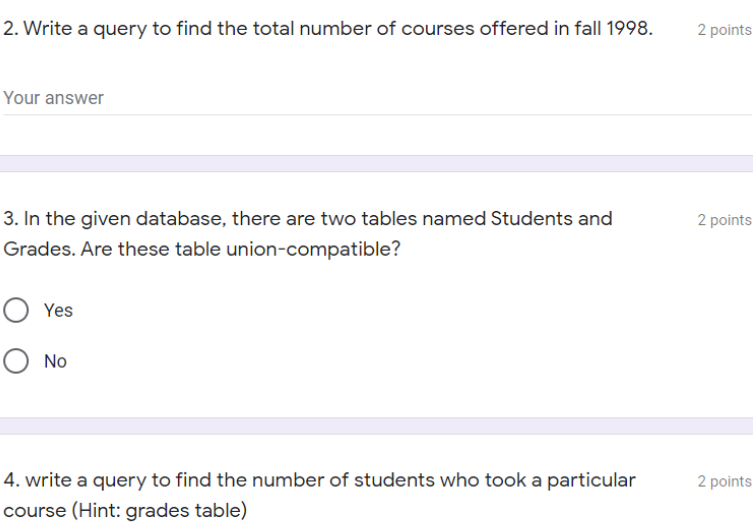Image resolution: width=753 pixels, height=532 pixels.
Task: Click the 'Yes' option label text
Action: (58, 311)
